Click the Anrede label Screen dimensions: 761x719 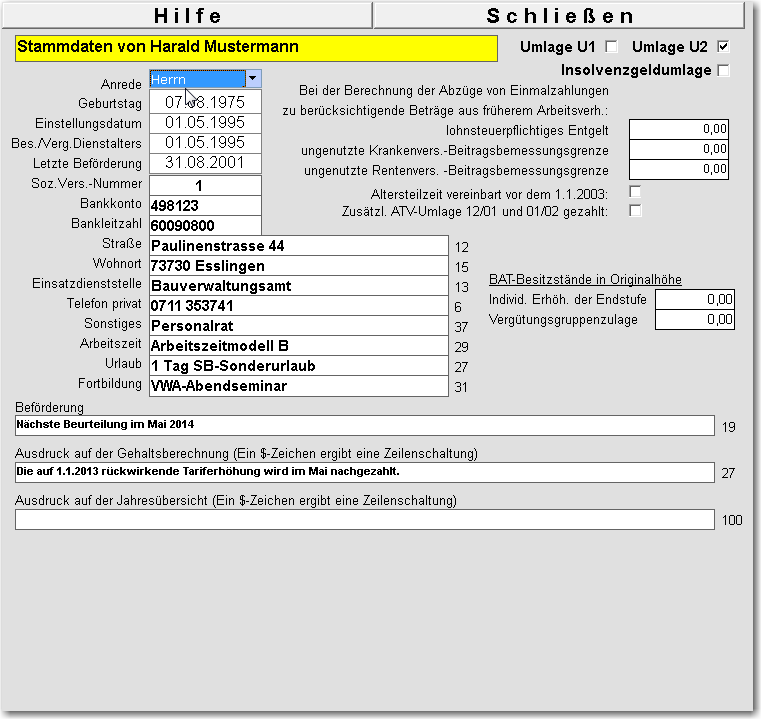coord(121,84)
